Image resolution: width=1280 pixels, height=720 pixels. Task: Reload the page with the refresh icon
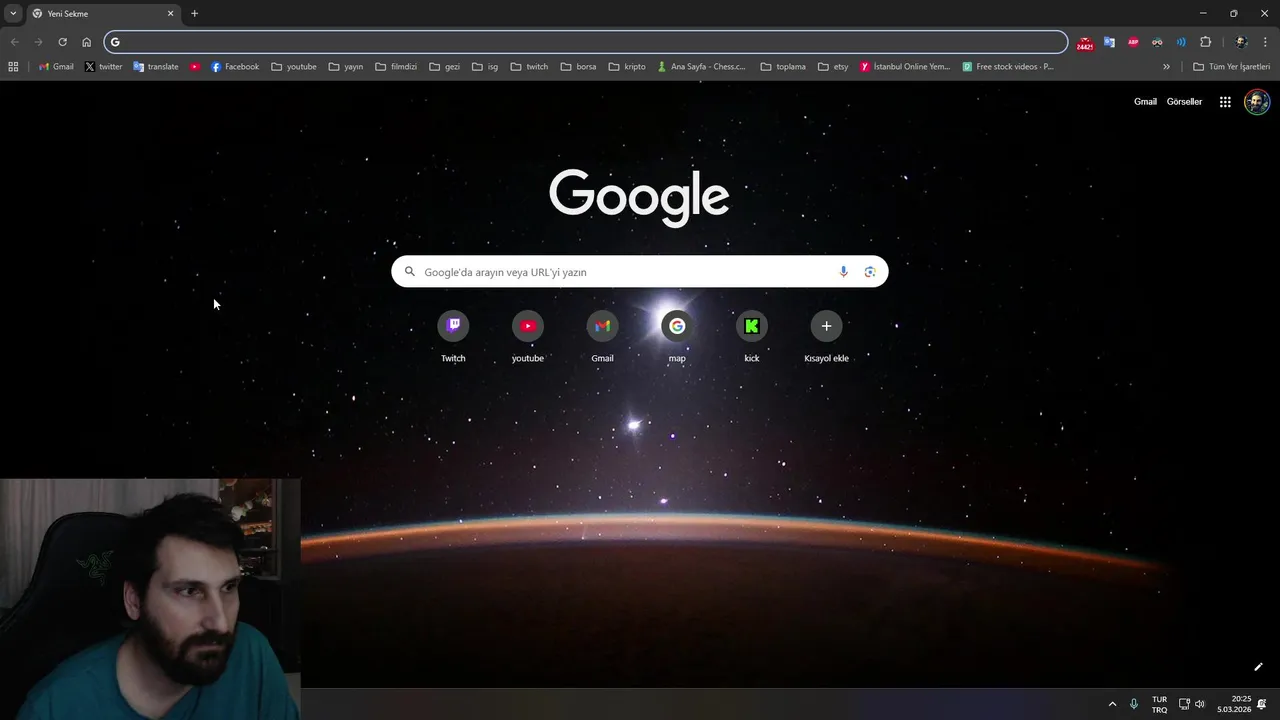(62, 42)
